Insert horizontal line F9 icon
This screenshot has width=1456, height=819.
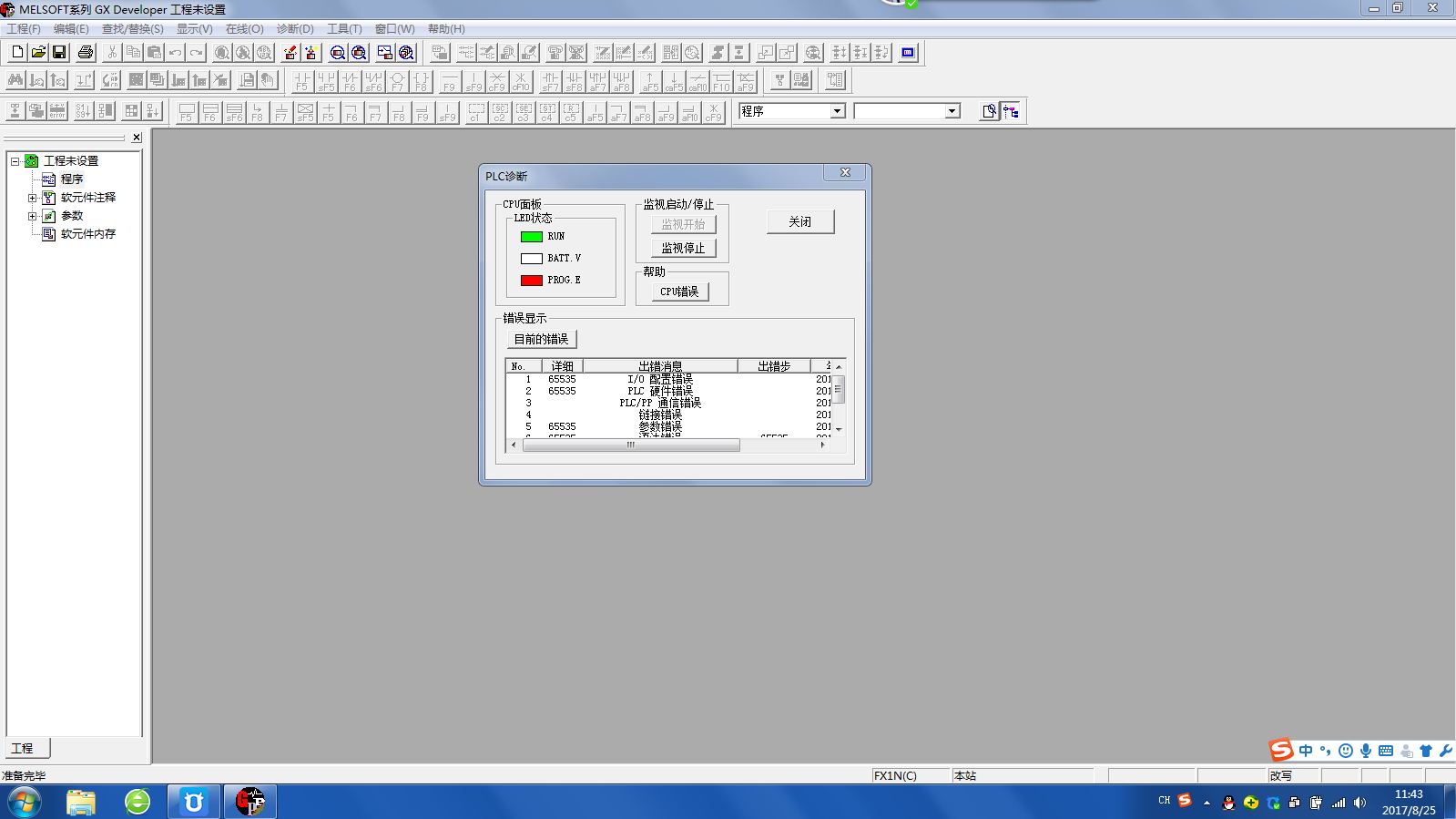(x=449, y=82)
